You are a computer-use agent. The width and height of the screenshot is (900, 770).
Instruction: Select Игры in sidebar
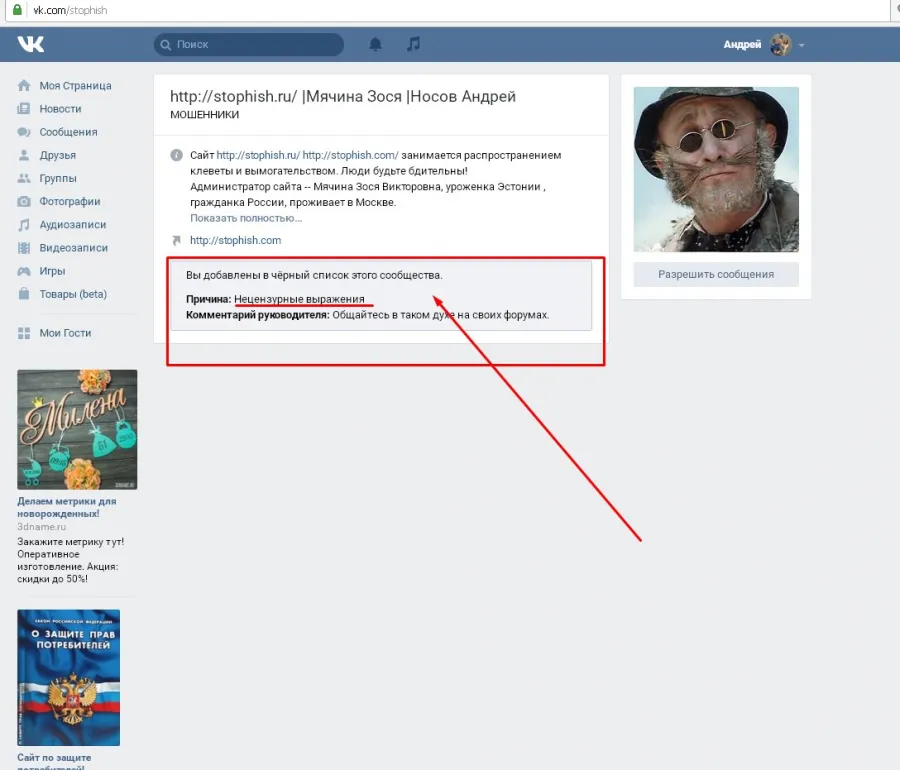pyautogui.click(x=52, y=271)
